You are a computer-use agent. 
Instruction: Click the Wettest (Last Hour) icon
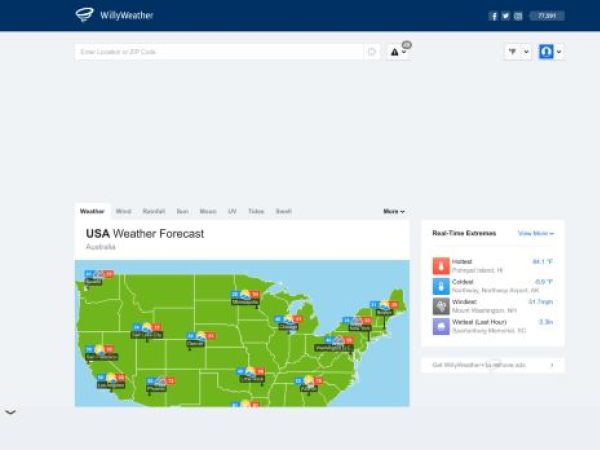pos(440,326)
